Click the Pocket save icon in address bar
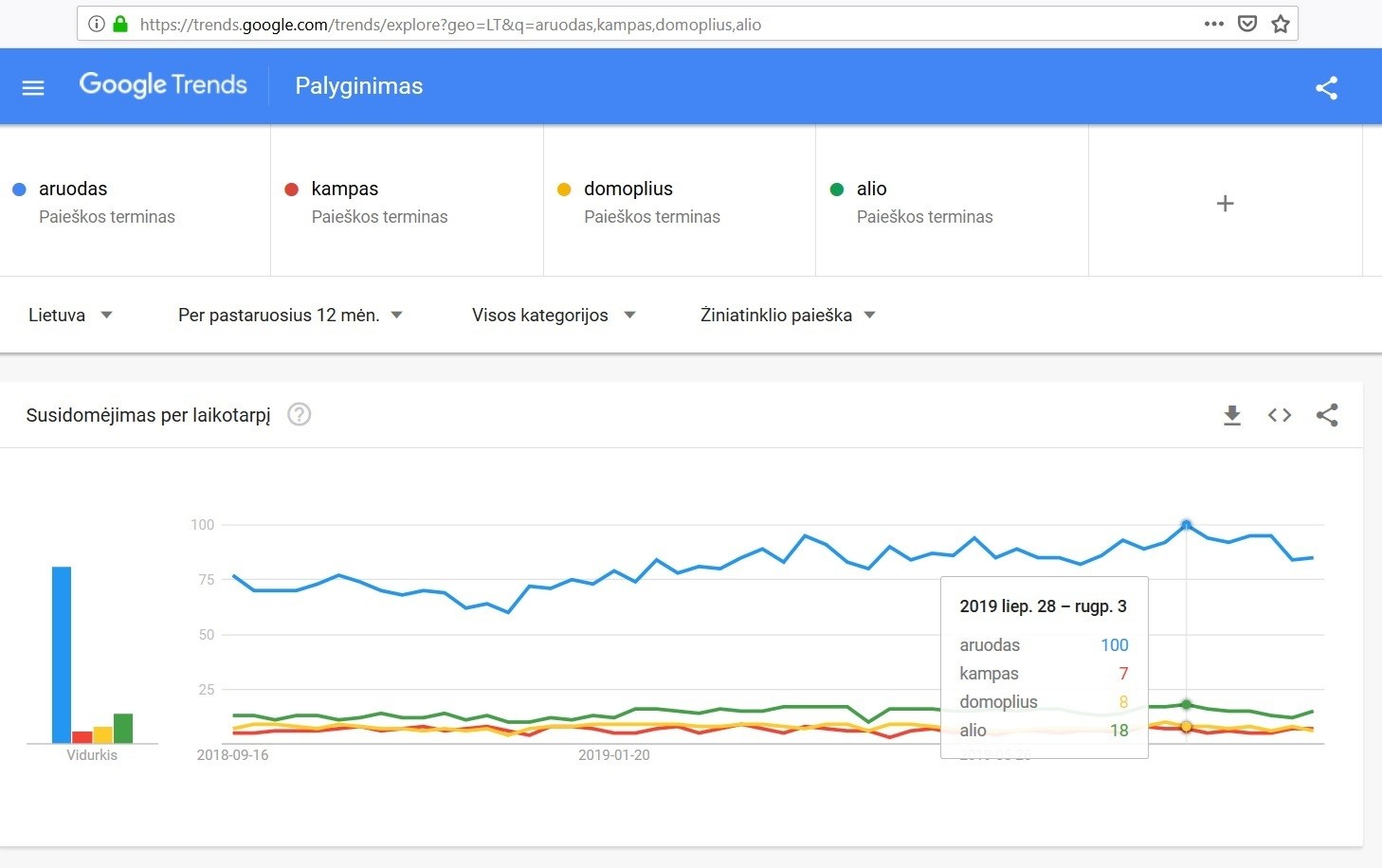 click(x=1247, y=24)
